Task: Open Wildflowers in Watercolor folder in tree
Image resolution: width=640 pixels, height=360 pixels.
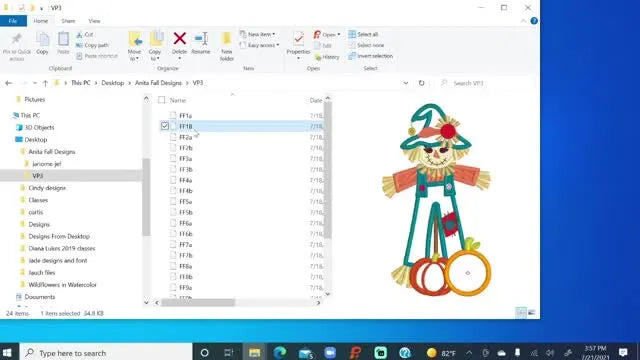Action: 62,284
